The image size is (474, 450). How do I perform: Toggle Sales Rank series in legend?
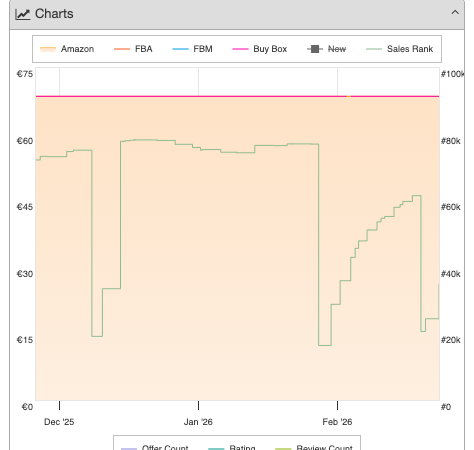click(399, 49)
